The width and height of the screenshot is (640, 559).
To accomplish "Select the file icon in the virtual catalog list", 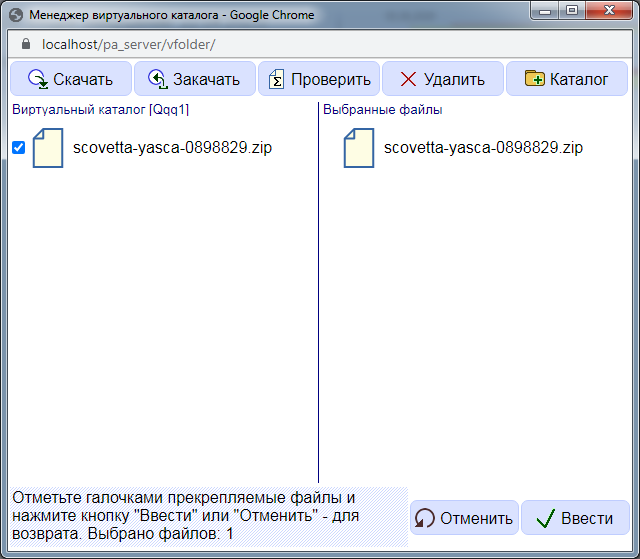I will 48,148.
